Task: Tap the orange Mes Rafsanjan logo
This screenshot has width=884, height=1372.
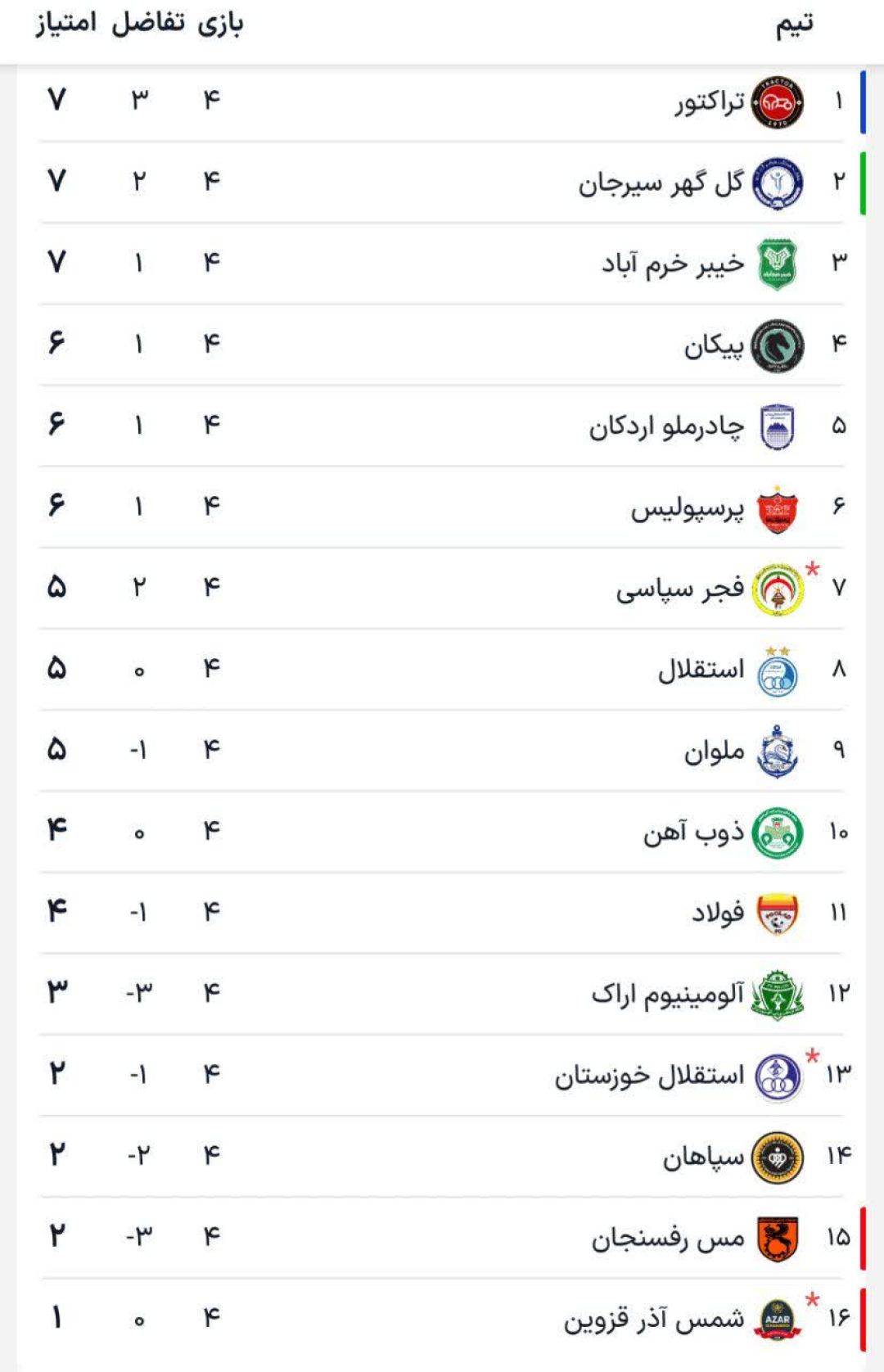Action: point(777,1239)
